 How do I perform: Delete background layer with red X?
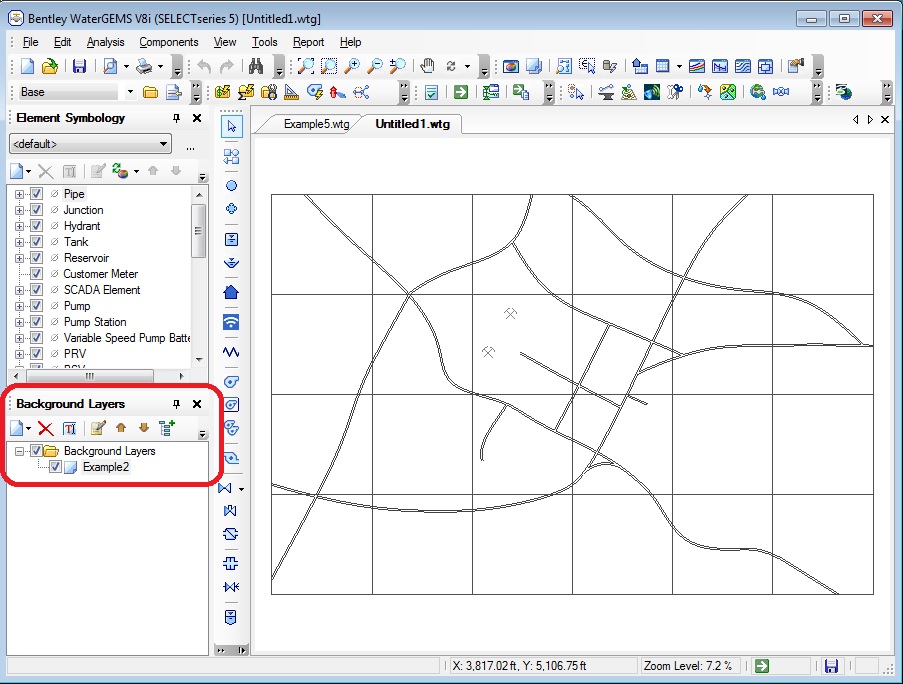[x=45, y=428]
